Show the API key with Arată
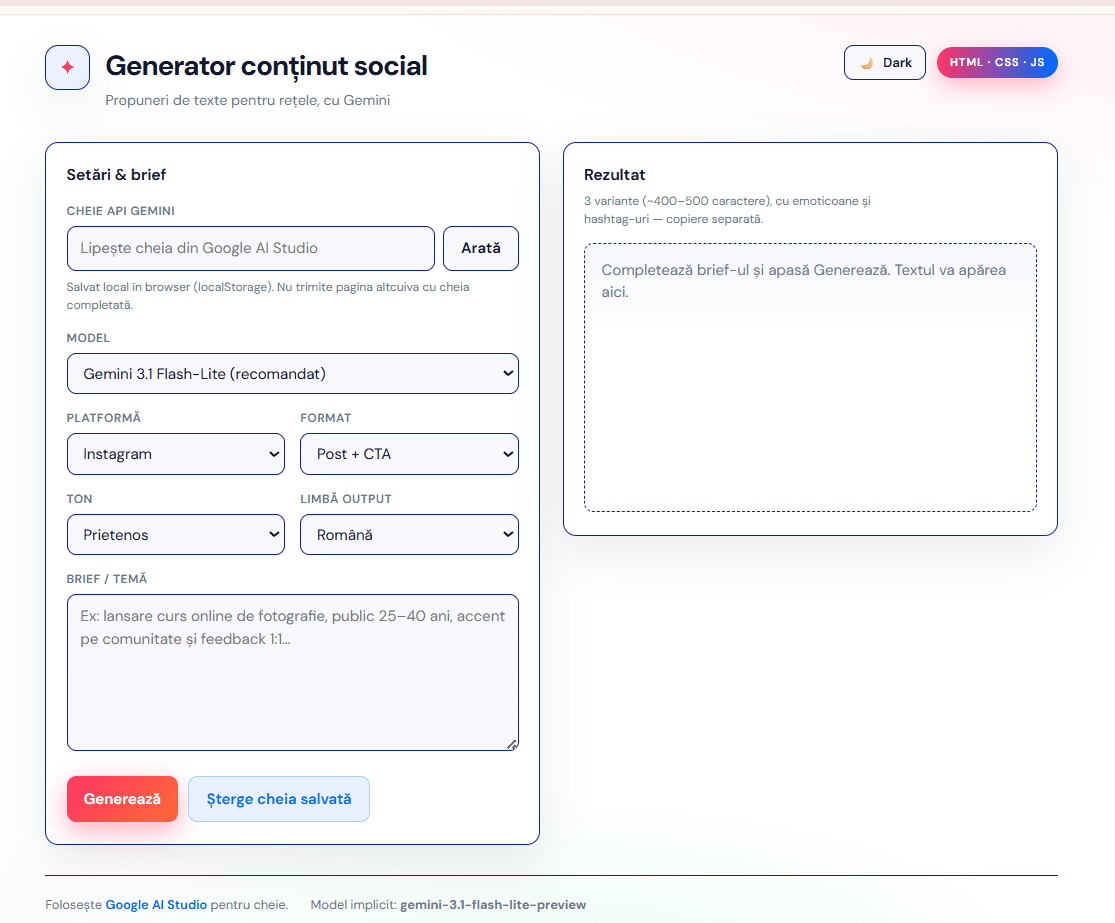Image resolution: width=1115 pixels, height=923 pixels. point(480,248)
